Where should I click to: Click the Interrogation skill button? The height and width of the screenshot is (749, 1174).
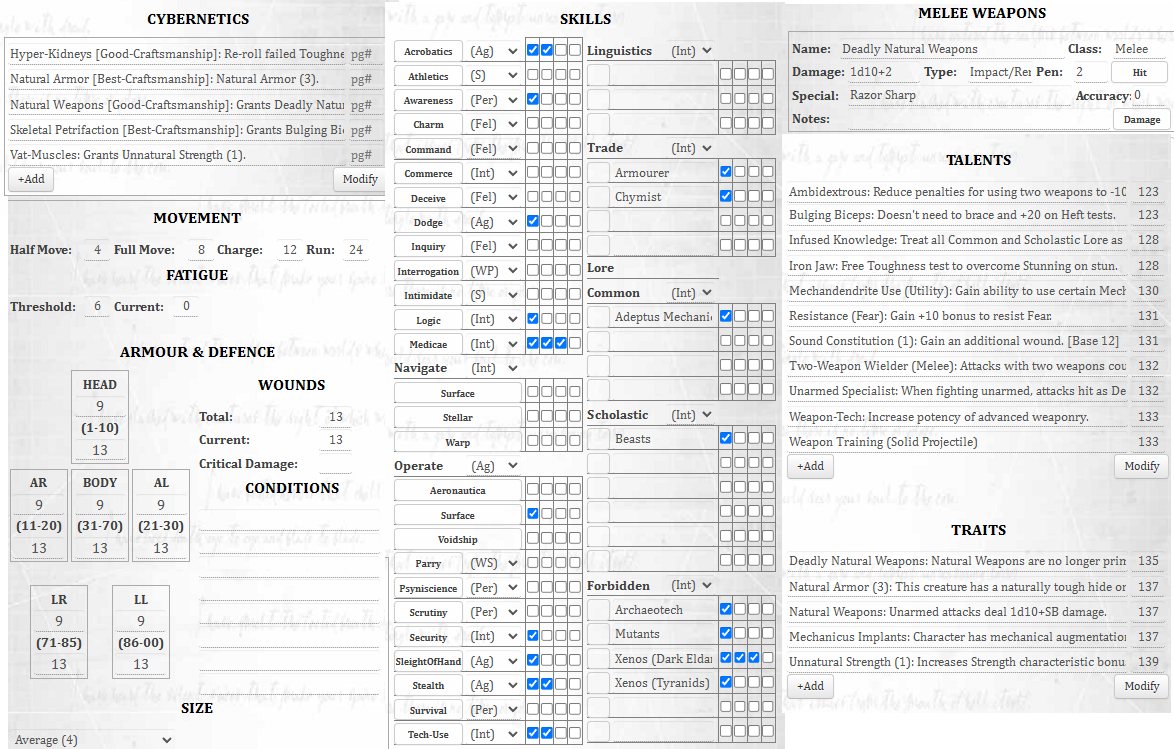point(428,271)
